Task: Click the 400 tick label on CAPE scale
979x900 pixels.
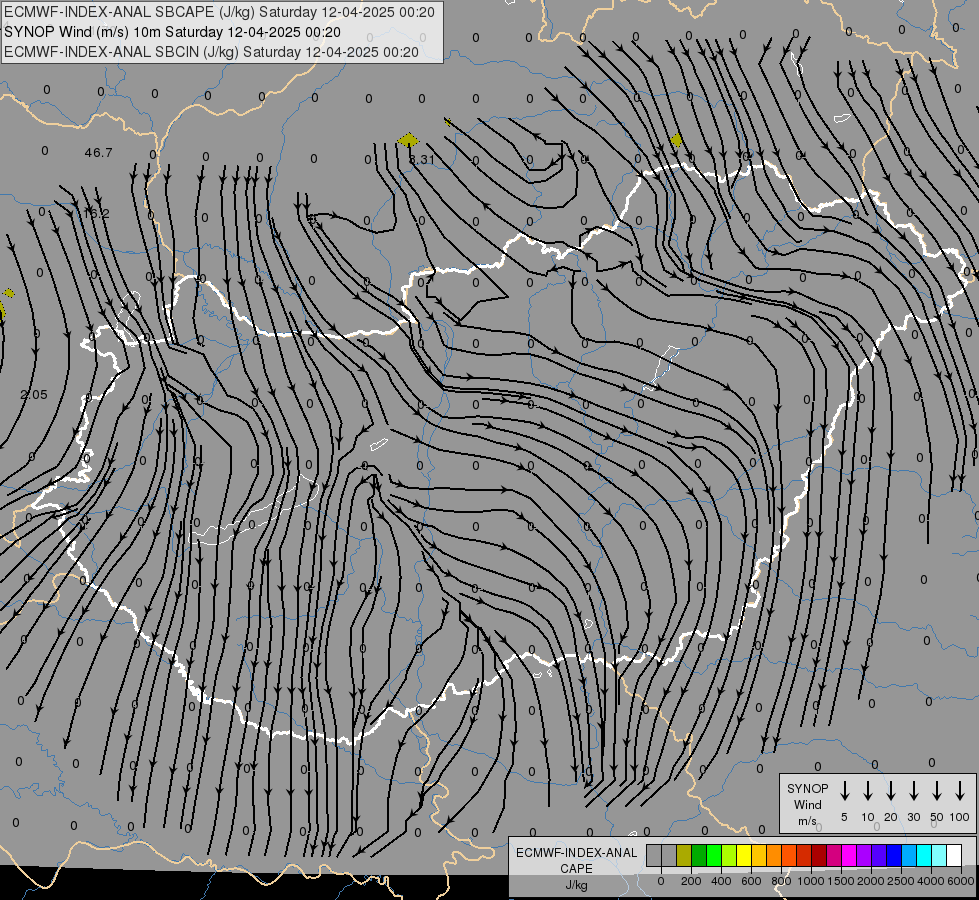Action: (x=721, y=881)
